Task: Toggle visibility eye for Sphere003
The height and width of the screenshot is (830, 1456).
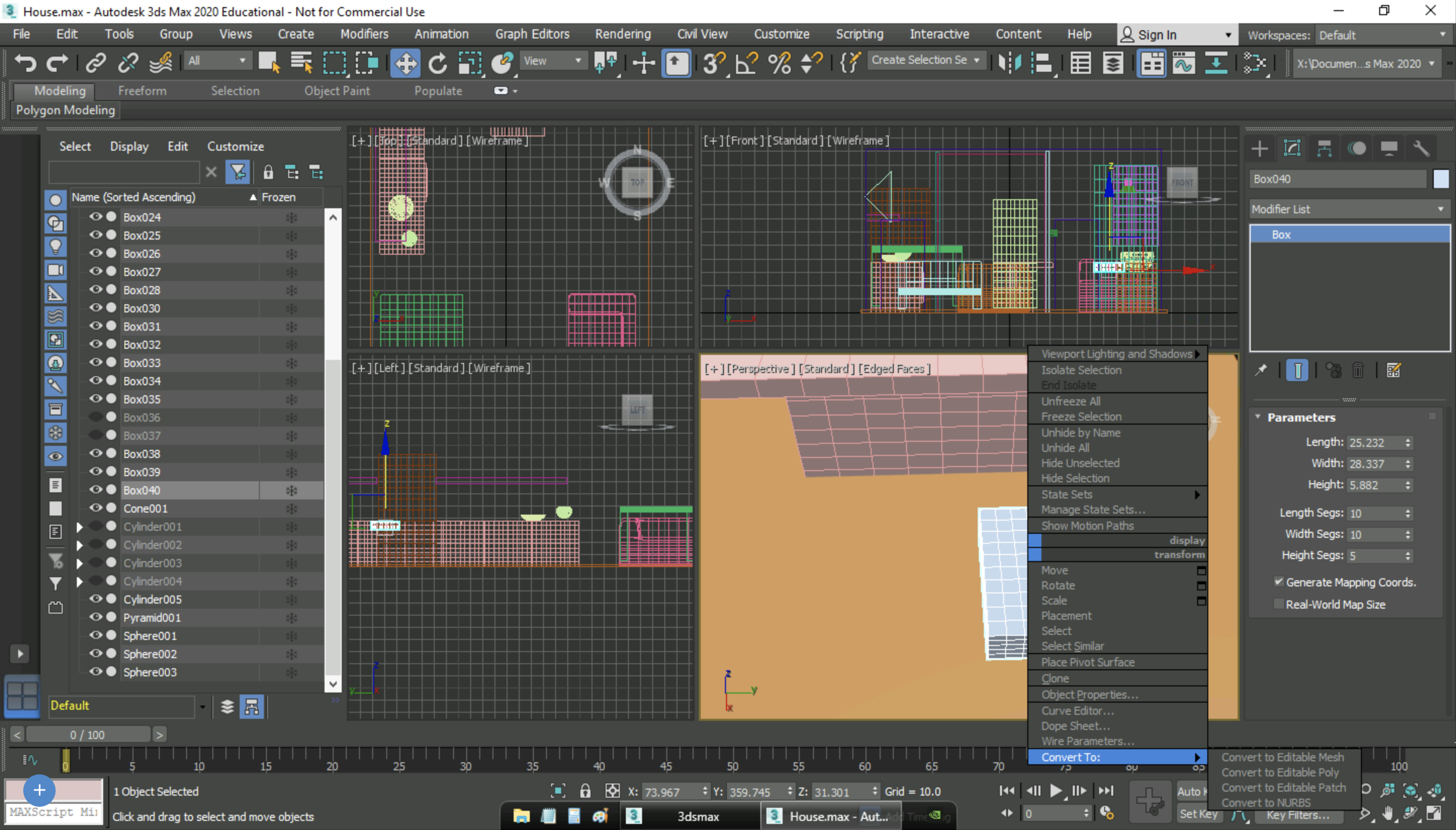Action: click(x=95, y=671)
